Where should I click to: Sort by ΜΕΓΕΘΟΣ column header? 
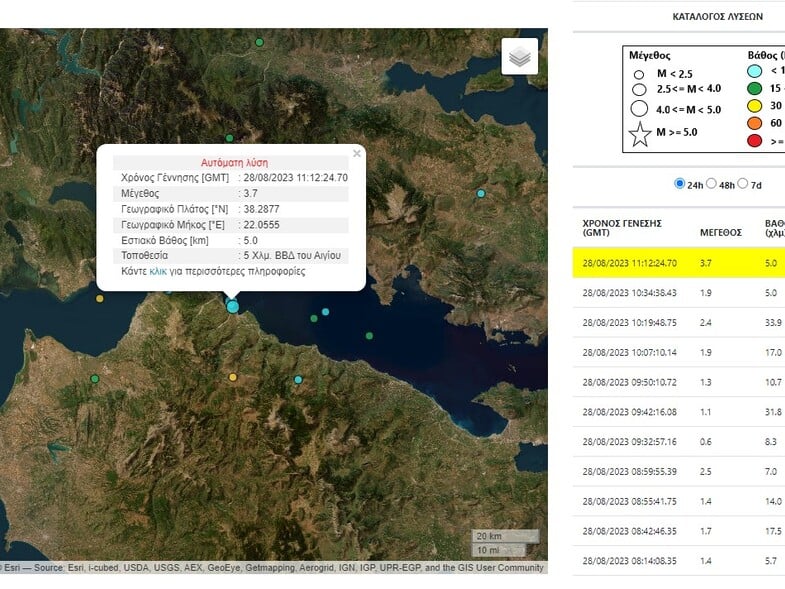[x=720, y=232]
